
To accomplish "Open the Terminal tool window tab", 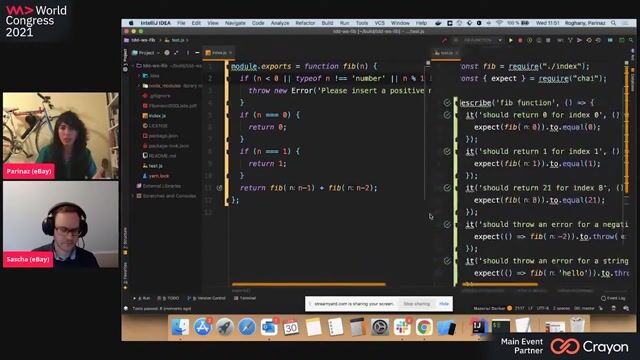I will pyautogui.click(x=245, y=298).
